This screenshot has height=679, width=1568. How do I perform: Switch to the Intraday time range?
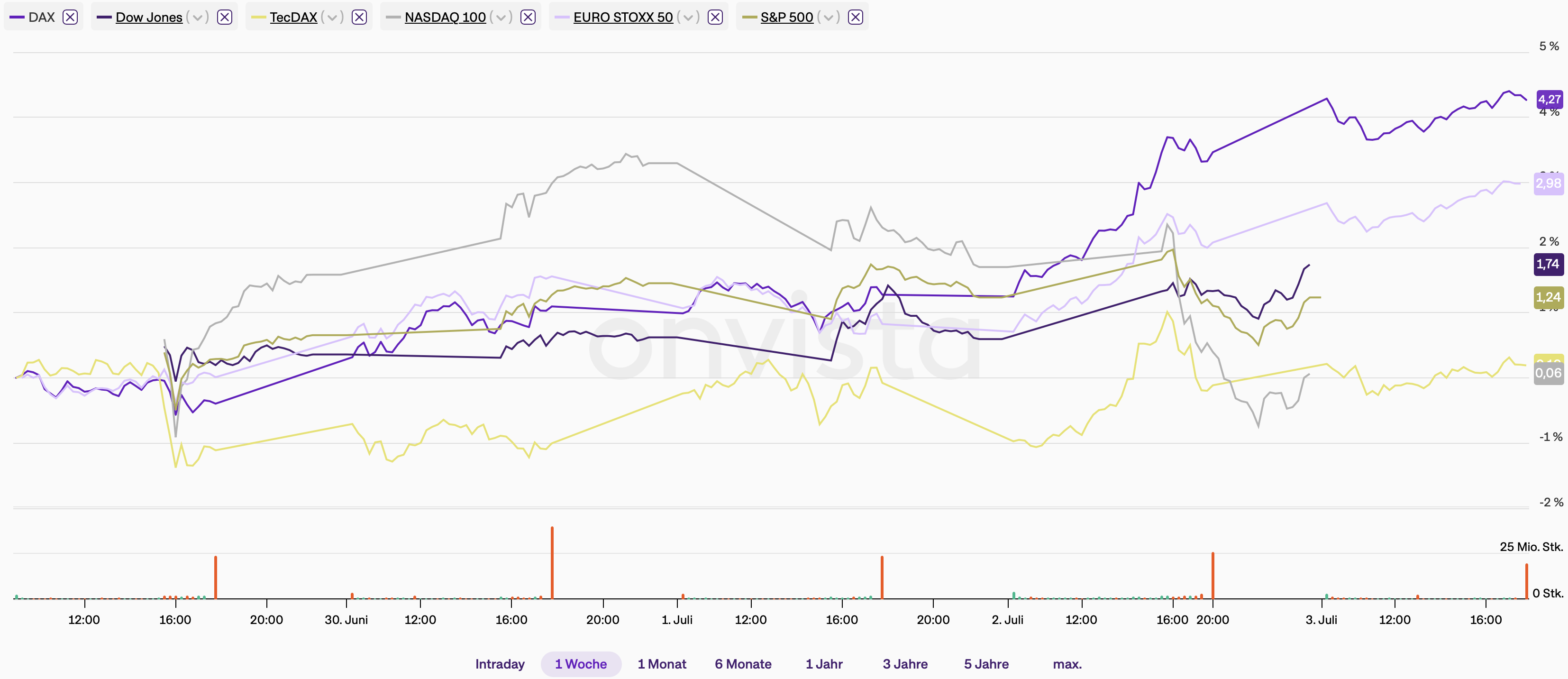[x=500, y=664]
